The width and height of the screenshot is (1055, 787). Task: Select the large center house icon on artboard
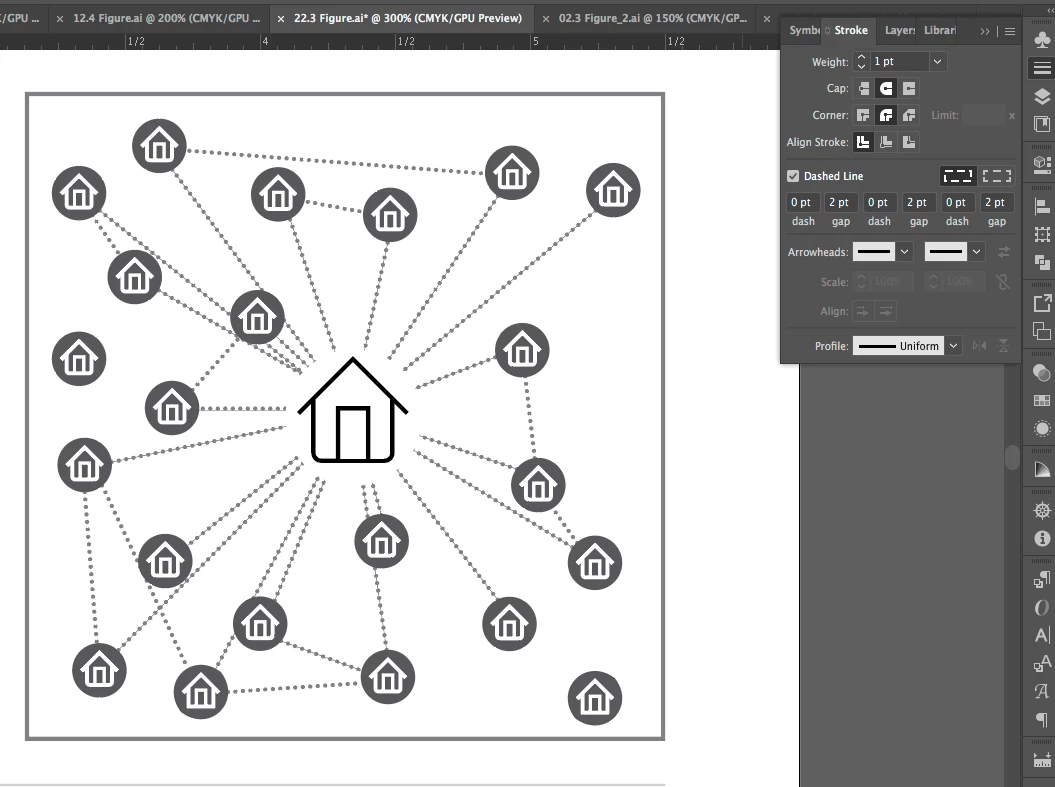[x=353, y=410]
